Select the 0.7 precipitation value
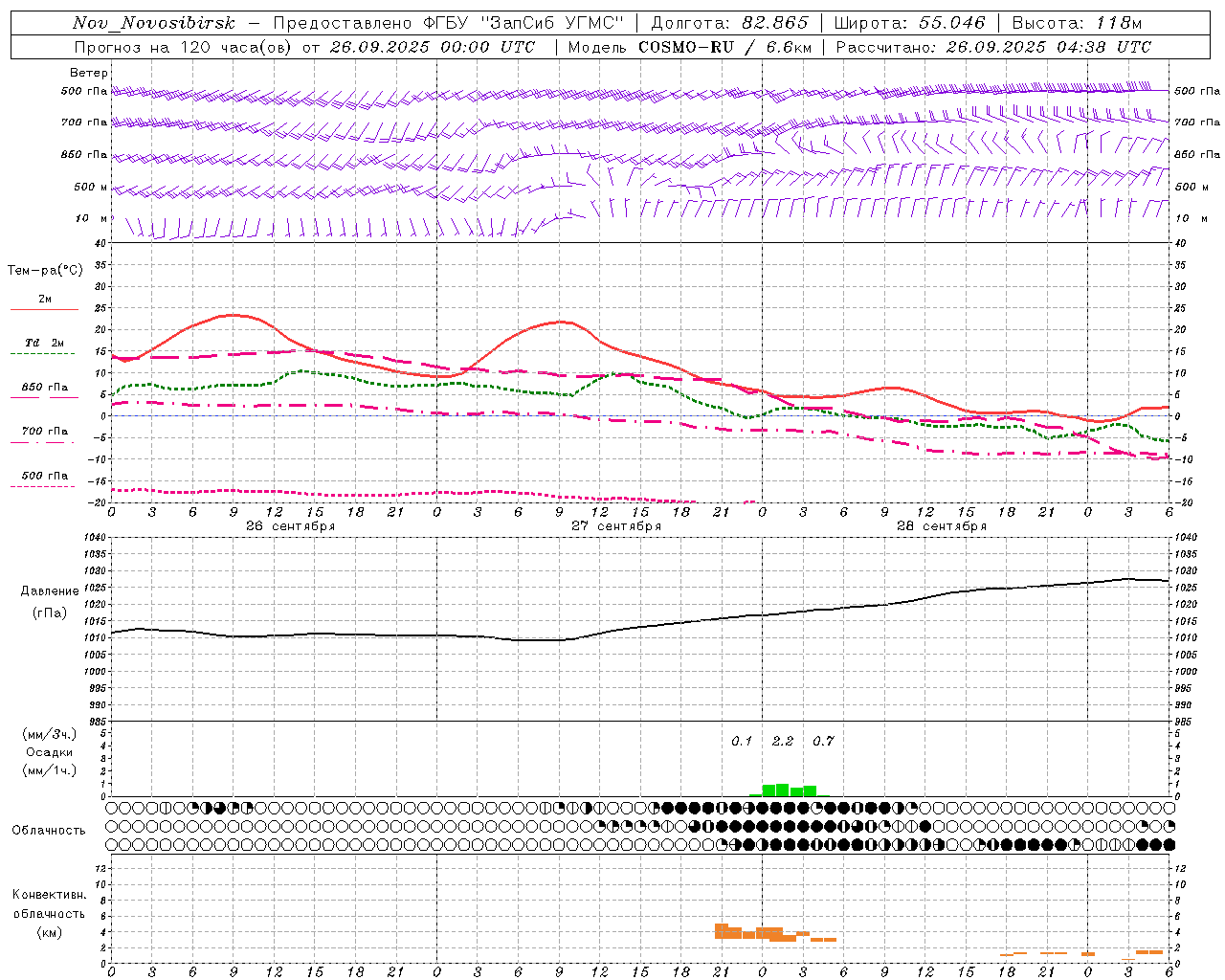The height and width of the screenshot is (980, 1225). 823,741
